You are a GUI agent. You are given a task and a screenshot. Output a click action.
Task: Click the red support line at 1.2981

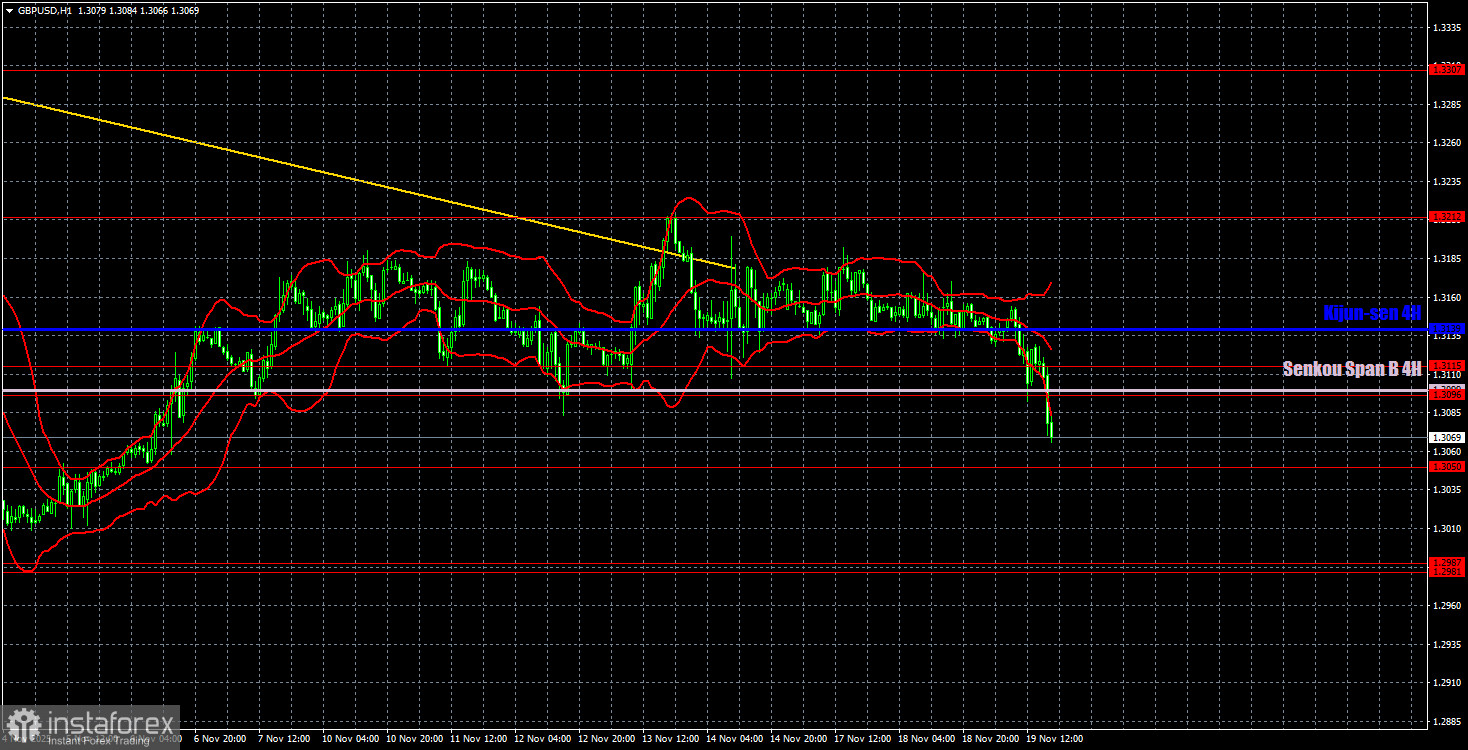(700, 572)
